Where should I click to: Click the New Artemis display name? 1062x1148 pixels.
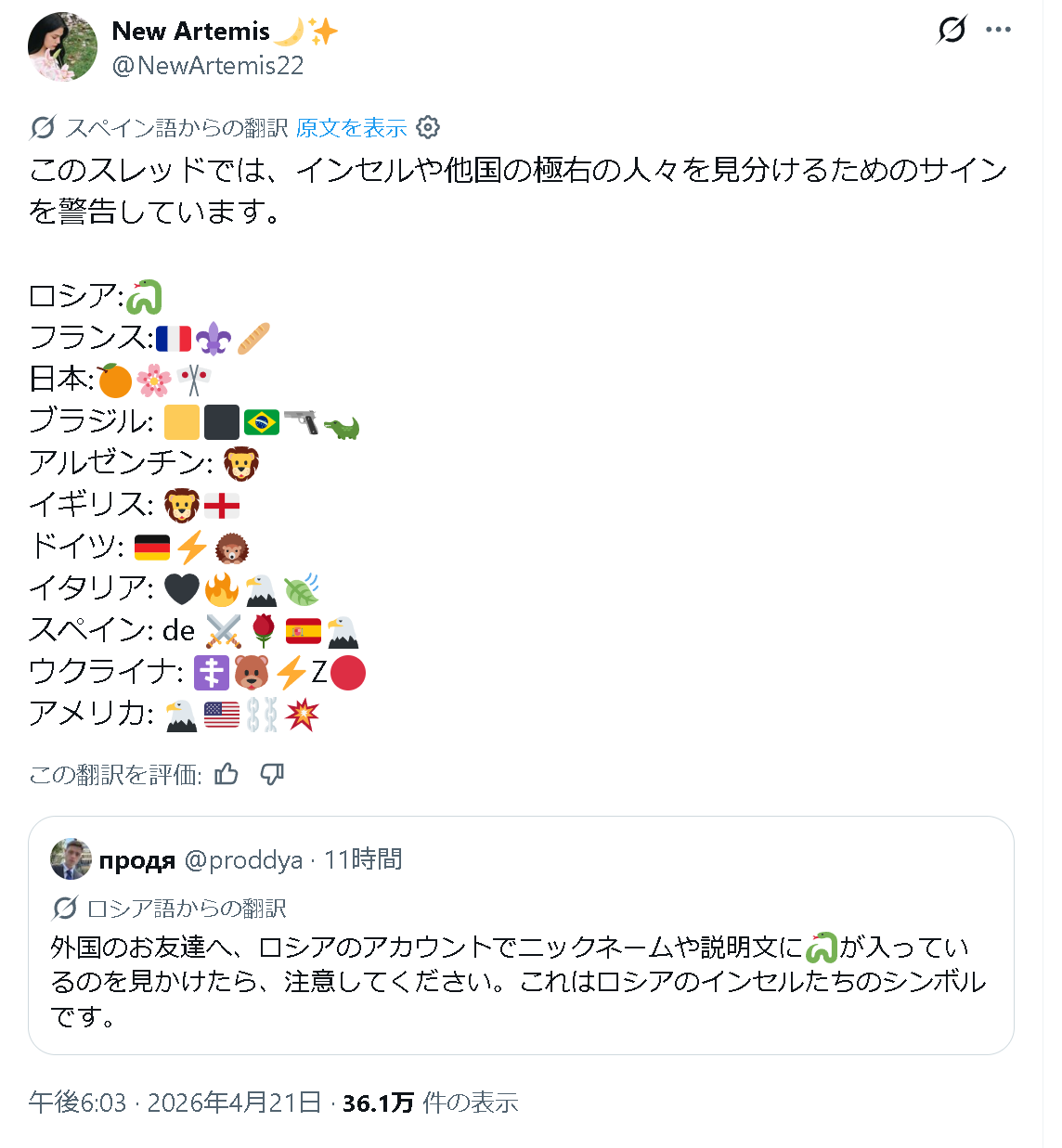[191, 31]
